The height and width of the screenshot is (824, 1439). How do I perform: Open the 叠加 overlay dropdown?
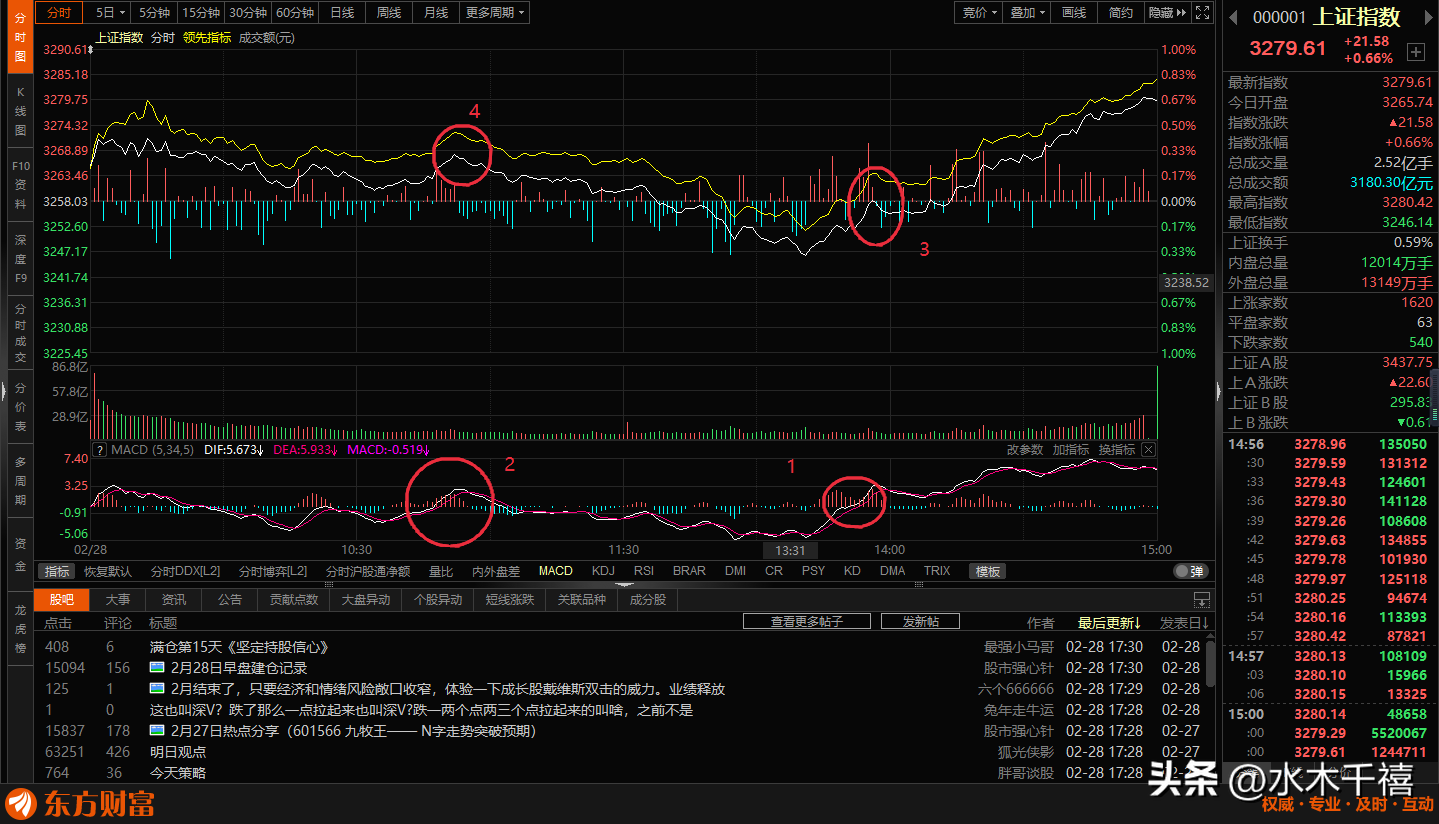click(x=1027, y=13)
